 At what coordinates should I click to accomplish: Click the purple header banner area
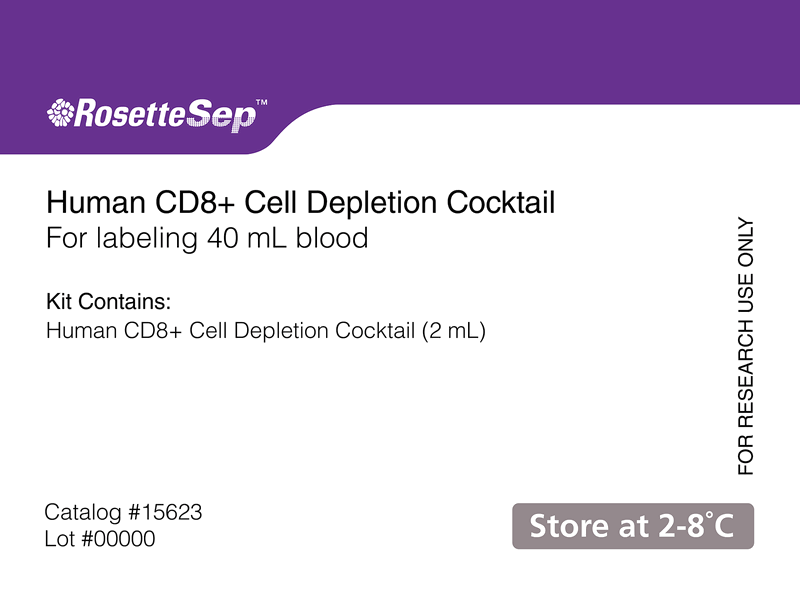[400, 51]
